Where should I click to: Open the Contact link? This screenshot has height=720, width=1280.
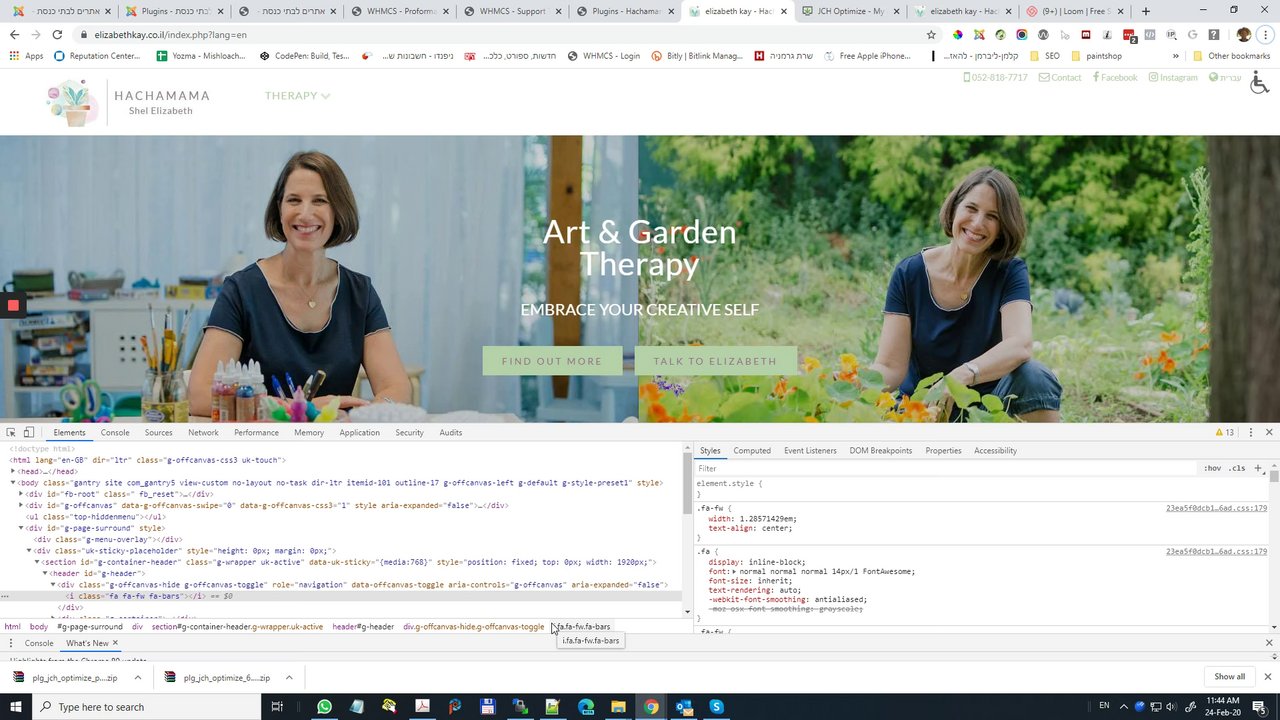[1060, 77]
